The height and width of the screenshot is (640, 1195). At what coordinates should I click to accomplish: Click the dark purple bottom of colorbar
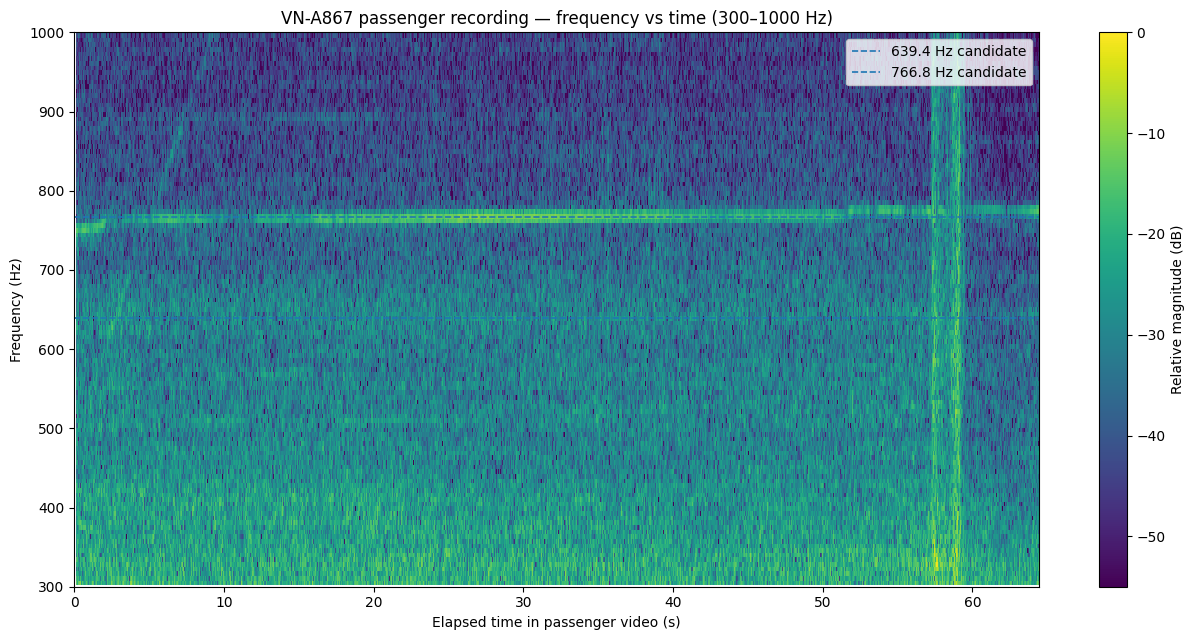[x=1112, y=583]
